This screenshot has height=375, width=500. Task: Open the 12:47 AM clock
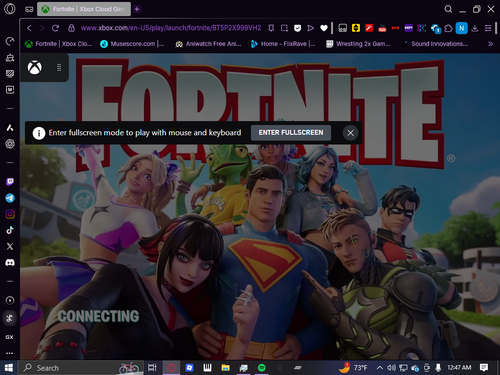459,368
